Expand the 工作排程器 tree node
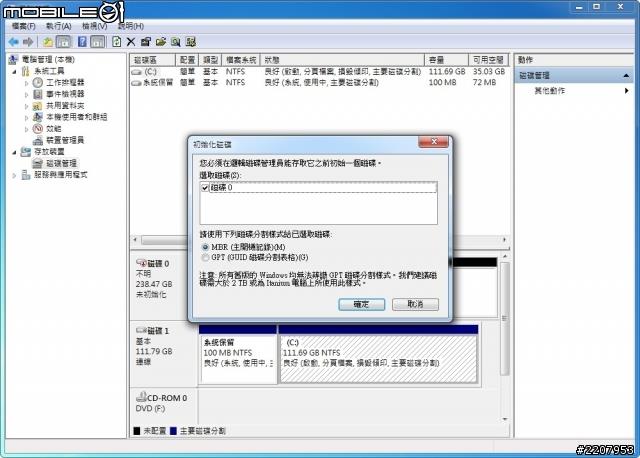 pyautogui.click(x=27, y=83)
